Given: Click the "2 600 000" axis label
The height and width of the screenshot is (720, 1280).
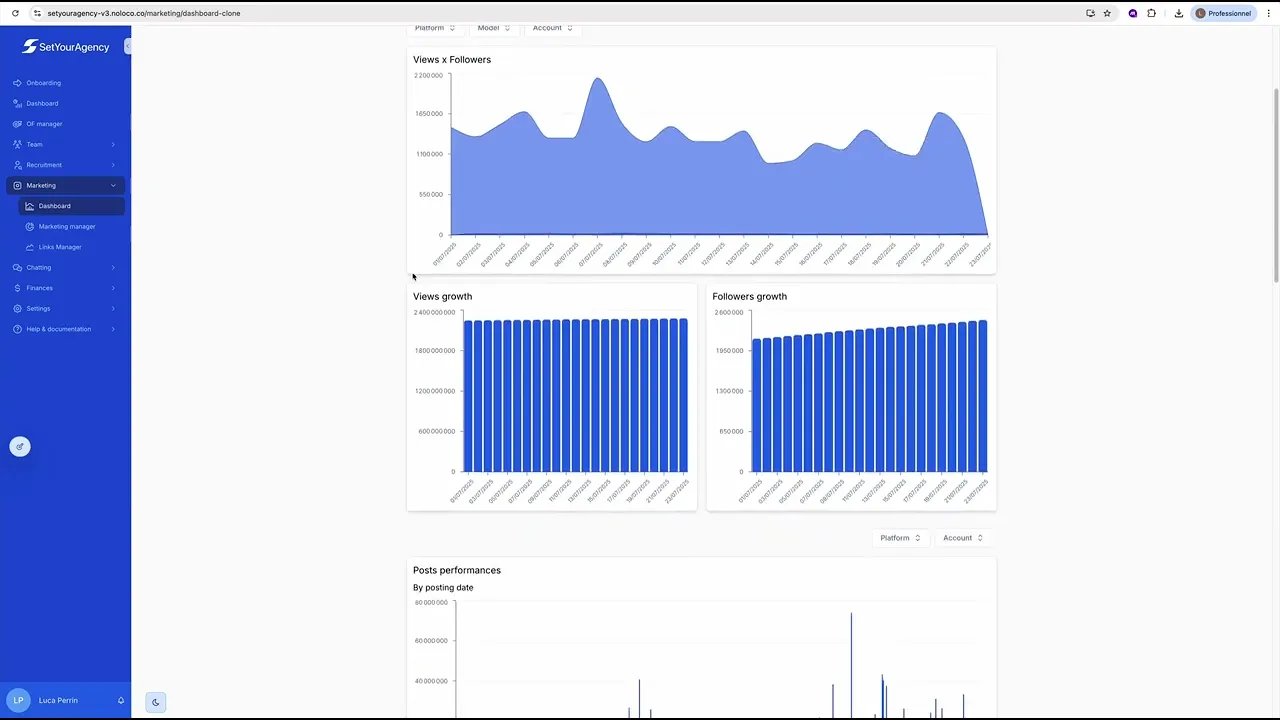Looking at the screenshot, I should tap(729, 313).
